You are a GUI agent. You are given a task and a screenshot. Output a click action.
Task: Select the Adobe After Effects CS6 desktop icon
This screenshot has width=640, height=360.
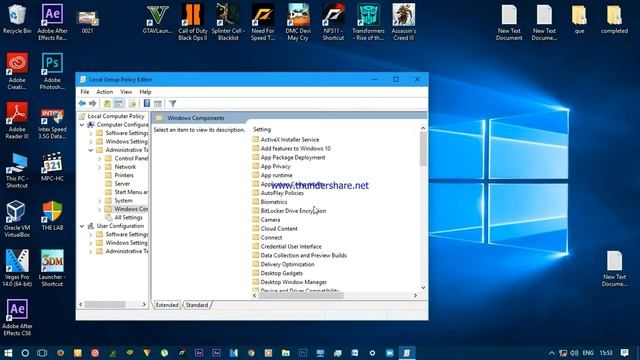[x=17, y=318]
